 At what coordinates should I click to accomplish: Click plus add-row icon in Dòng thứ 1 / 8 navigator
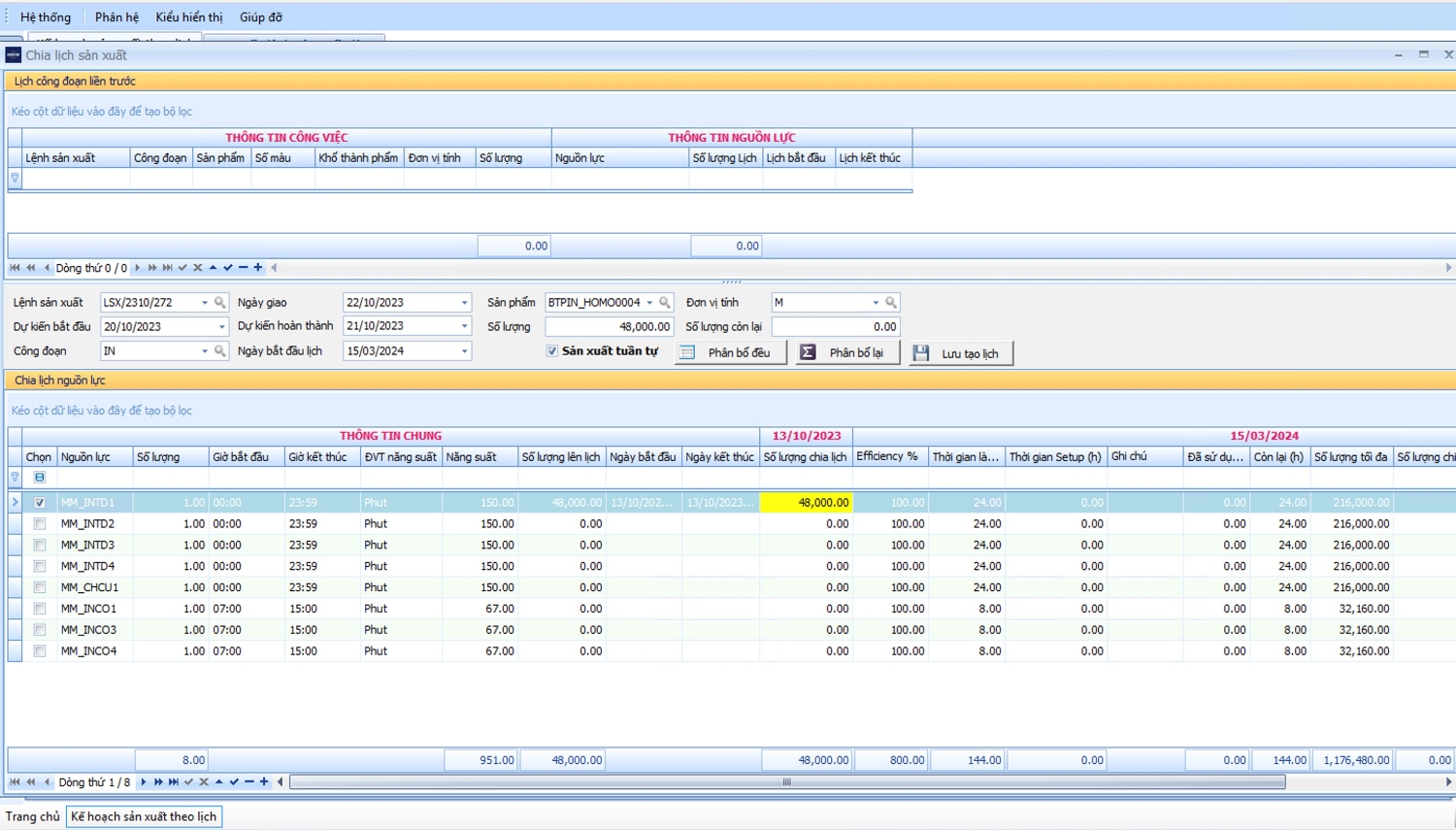(x=264, y=781)
